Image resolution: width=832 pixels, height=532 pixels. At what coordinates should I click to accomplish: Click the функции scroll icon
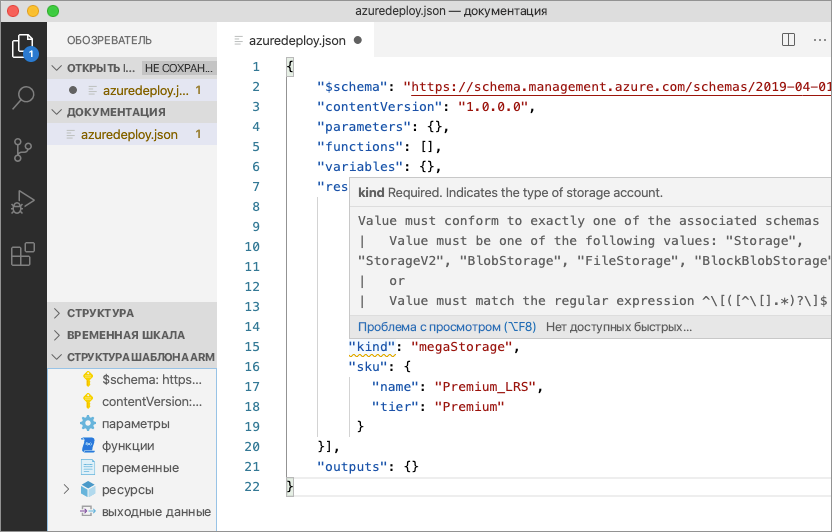pos(88,445)
